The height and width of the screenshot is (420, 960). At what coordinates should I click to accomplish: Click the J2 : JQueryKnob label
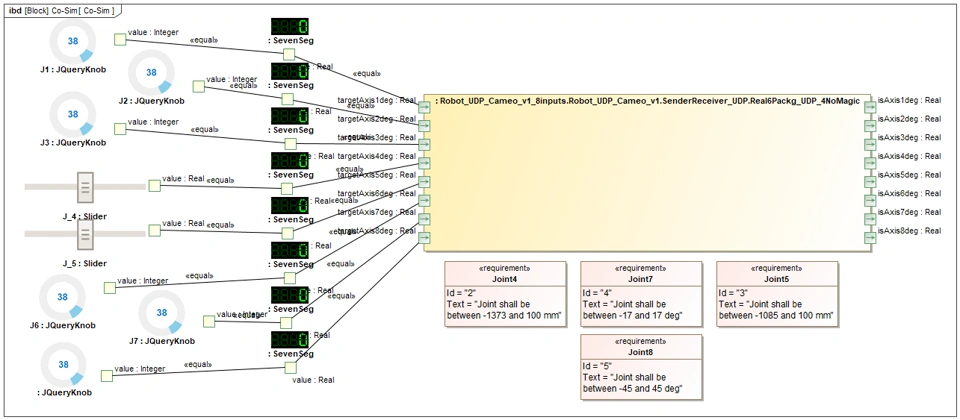click(x=151, y=101)
